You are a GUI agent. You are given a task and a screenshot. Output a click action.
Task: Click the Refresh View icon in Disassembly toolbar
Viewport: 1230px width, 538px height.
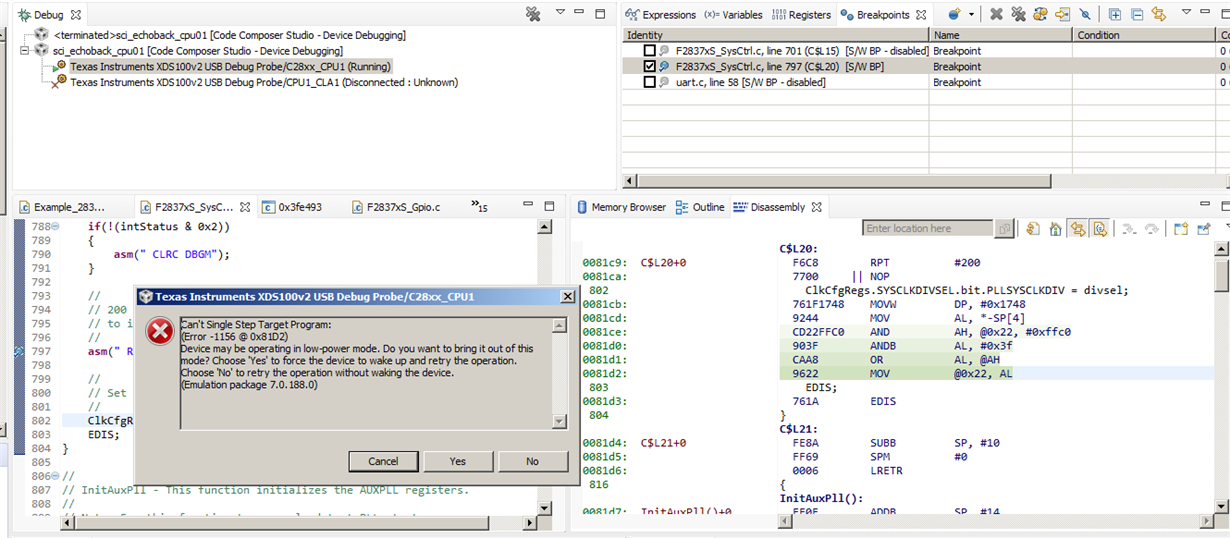[x=1033, y=228]
